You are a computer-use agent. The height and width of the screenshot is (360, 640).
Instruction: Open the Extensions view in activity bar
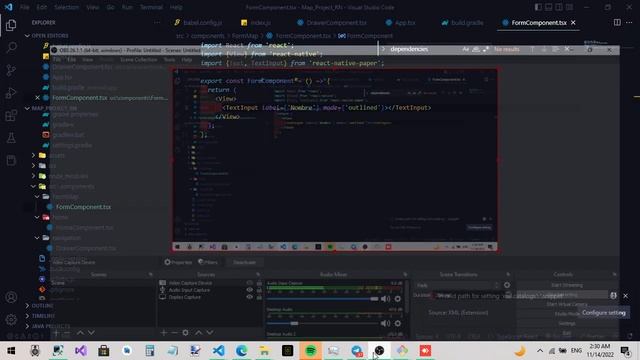coord(11,116)
